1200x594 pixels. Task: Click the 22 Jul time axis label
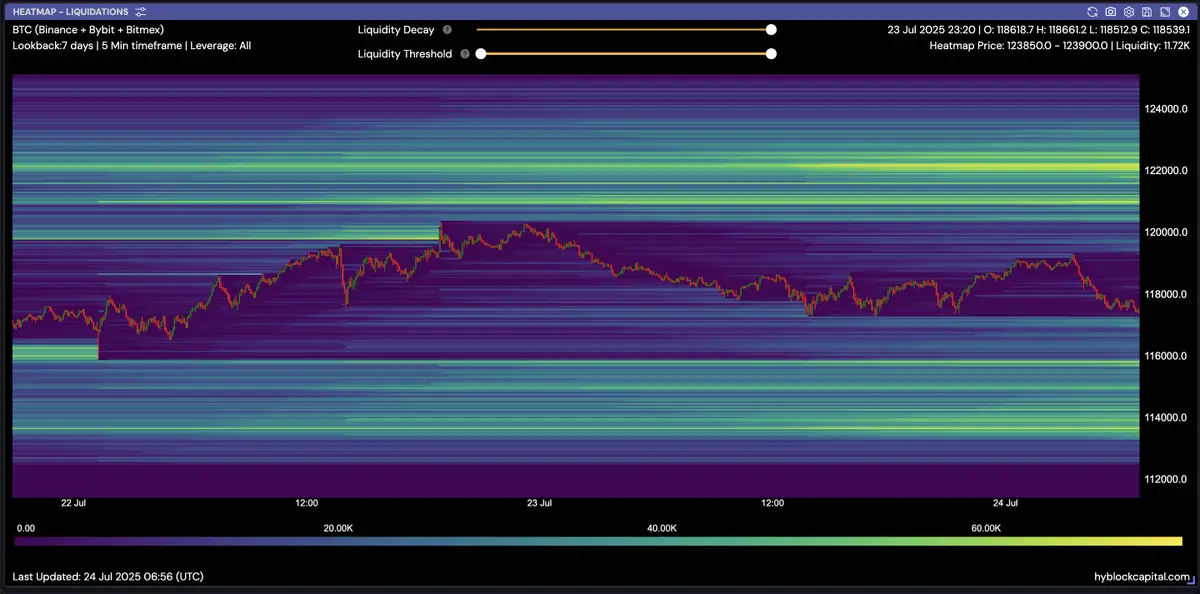click(x=73, y=503)
